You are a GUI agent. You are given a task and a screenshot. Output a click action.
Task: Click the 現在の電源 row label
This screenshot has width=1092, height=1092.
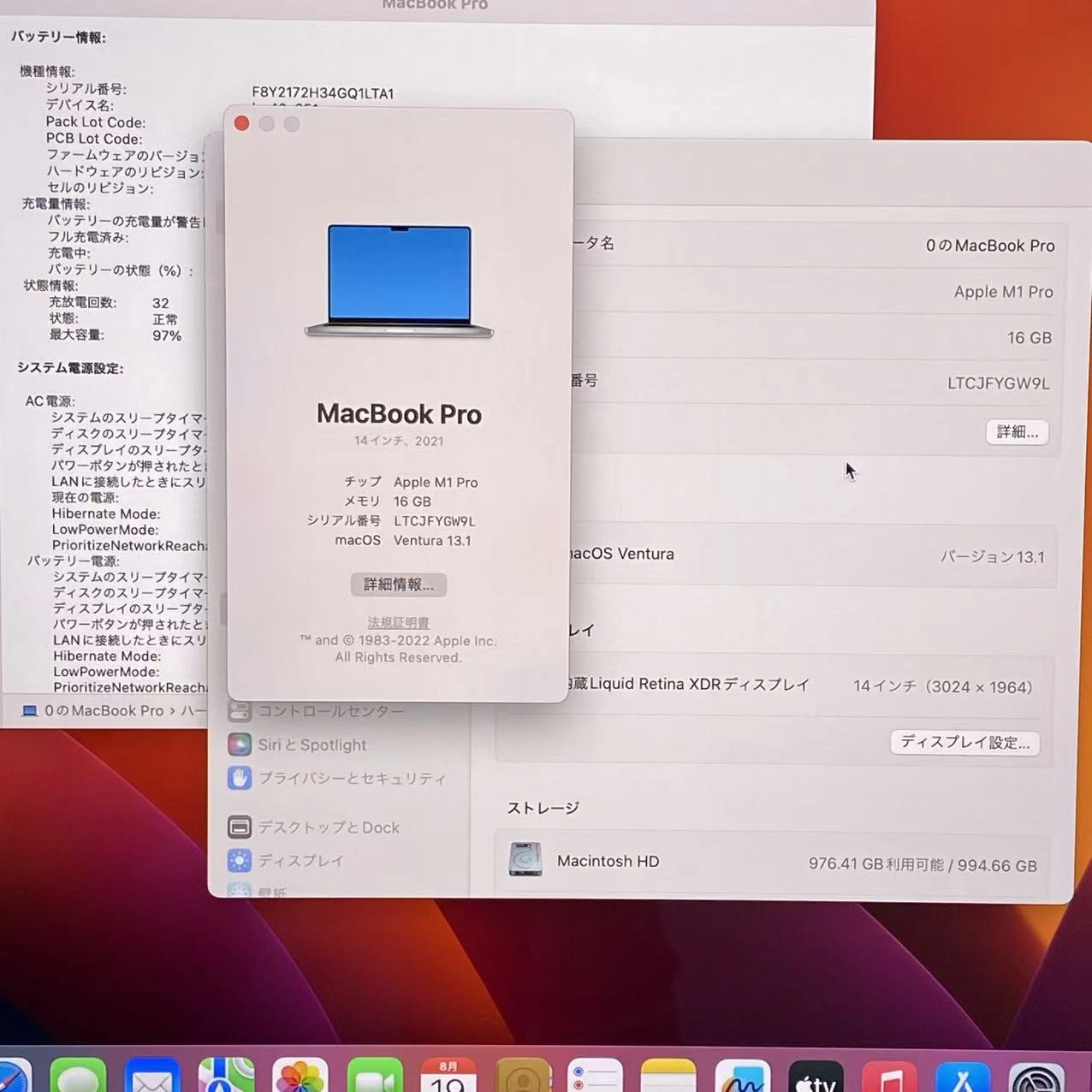tap(85, 497)
